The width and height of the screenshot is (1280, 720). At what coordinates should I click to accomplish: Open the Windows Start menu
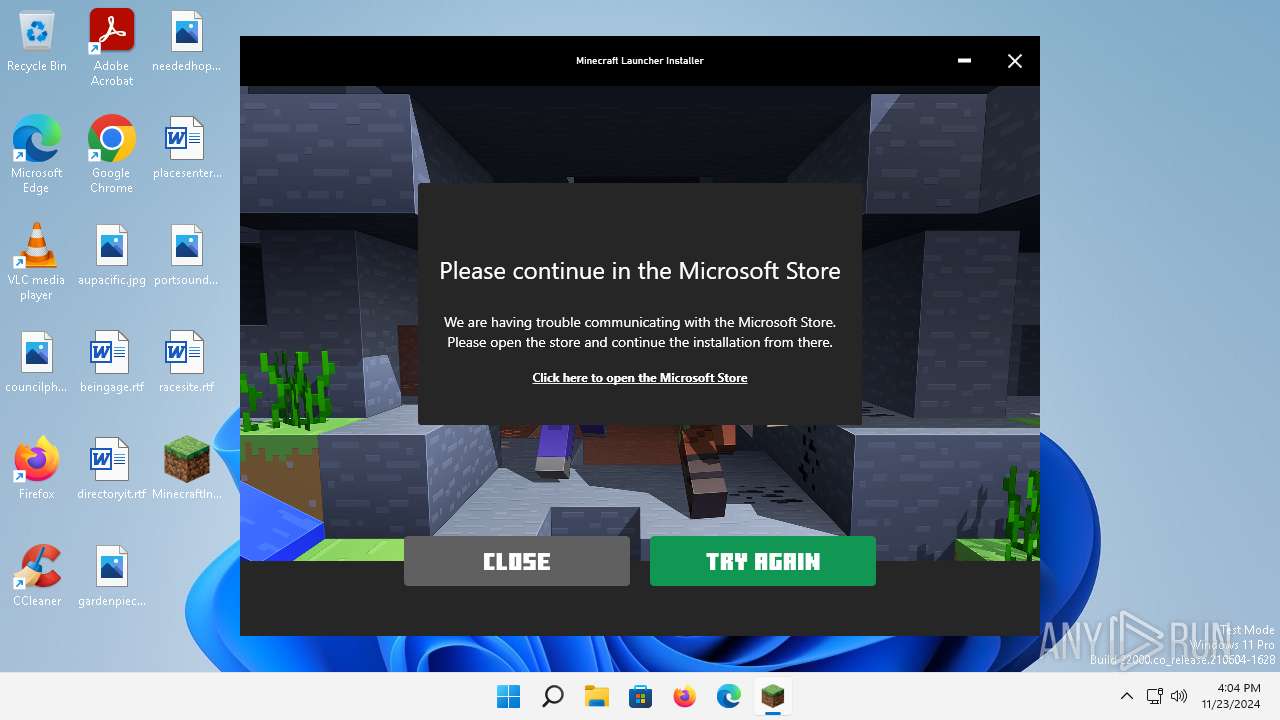click(508, 696)
